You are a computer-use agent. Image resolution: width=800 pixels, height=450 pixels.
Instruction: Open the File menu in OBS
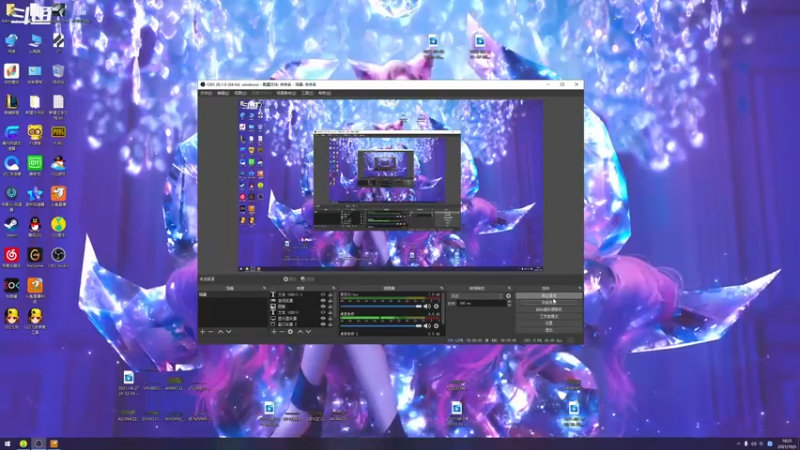pos(206,93)
